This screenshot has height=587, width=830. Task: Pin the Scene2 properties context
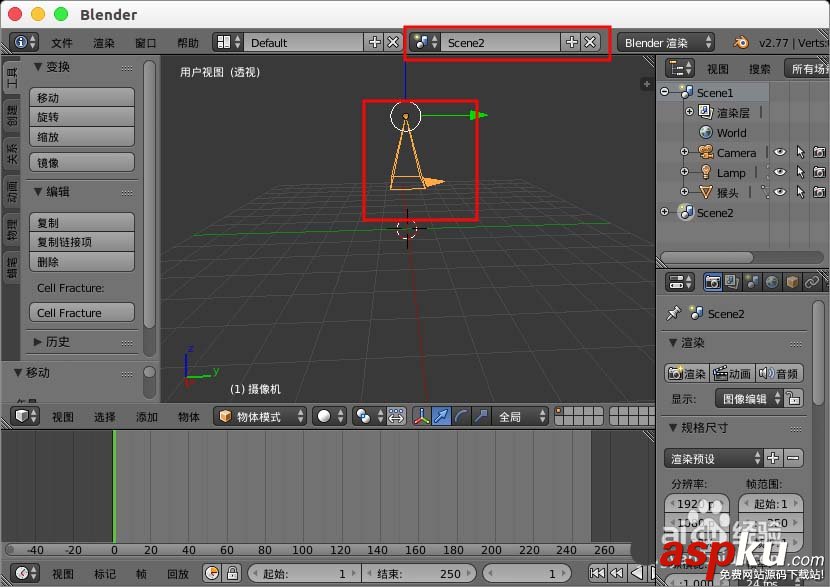click(x=673, y=313)
